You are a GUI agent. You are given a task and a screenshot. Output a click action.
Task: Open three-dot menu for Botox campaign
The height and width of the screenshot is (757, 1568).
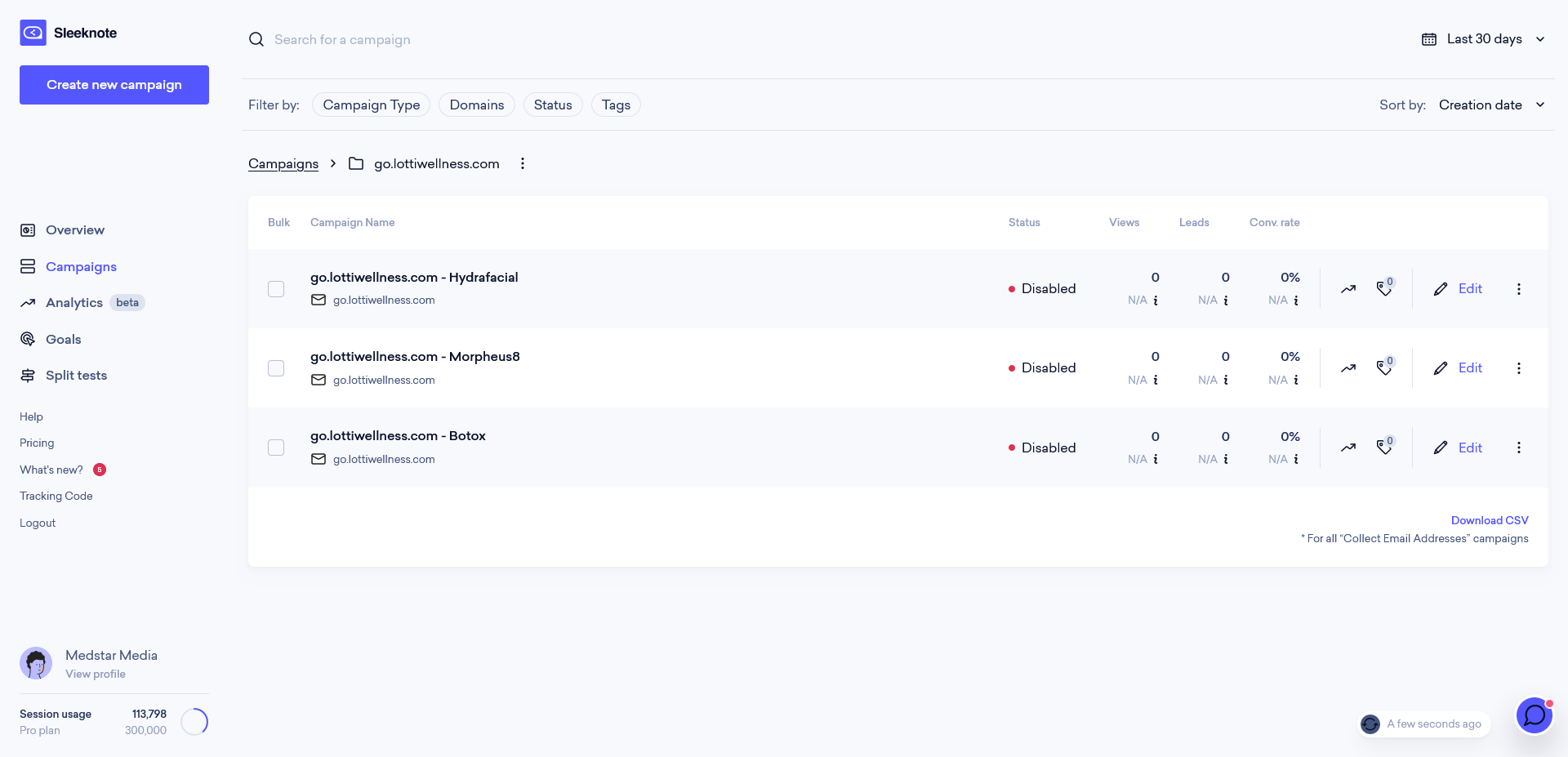pyautogui.click(x=1519, y=448)
